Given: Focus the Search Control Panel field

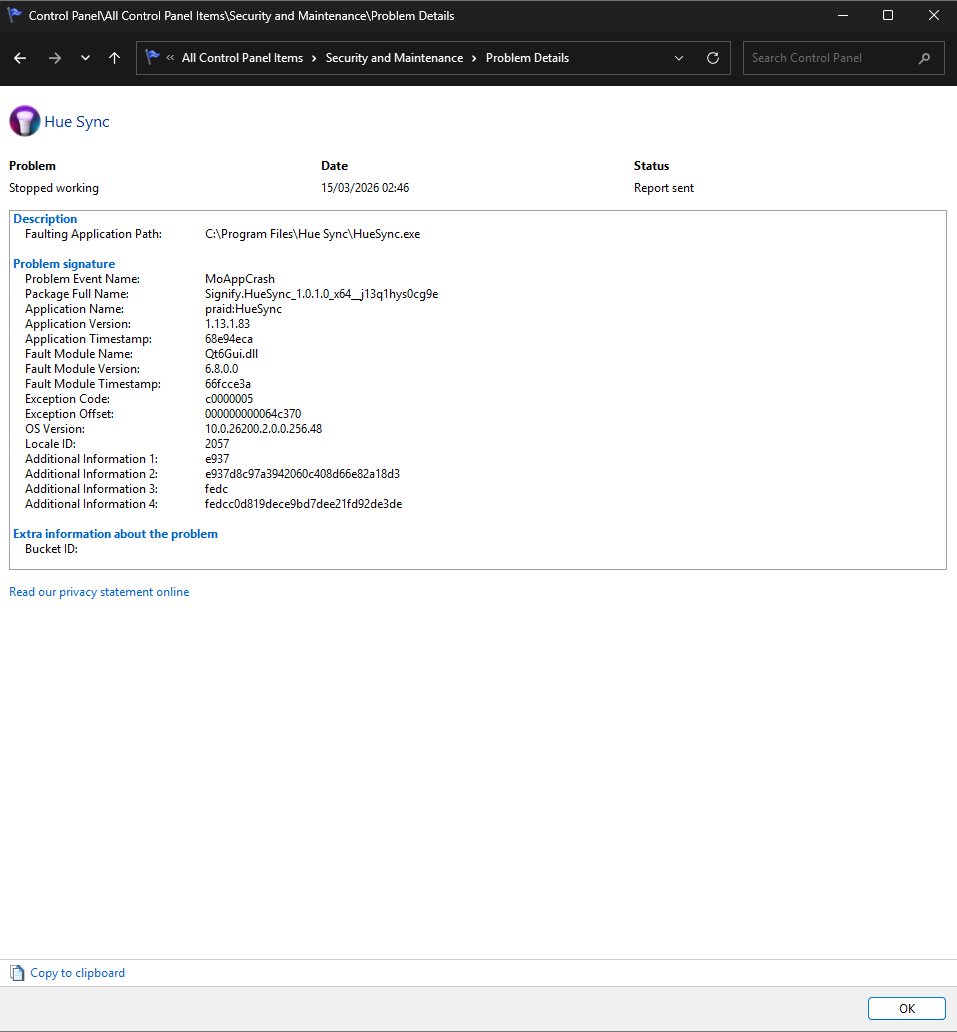Looking at the screenshot, I should point(844,58).
